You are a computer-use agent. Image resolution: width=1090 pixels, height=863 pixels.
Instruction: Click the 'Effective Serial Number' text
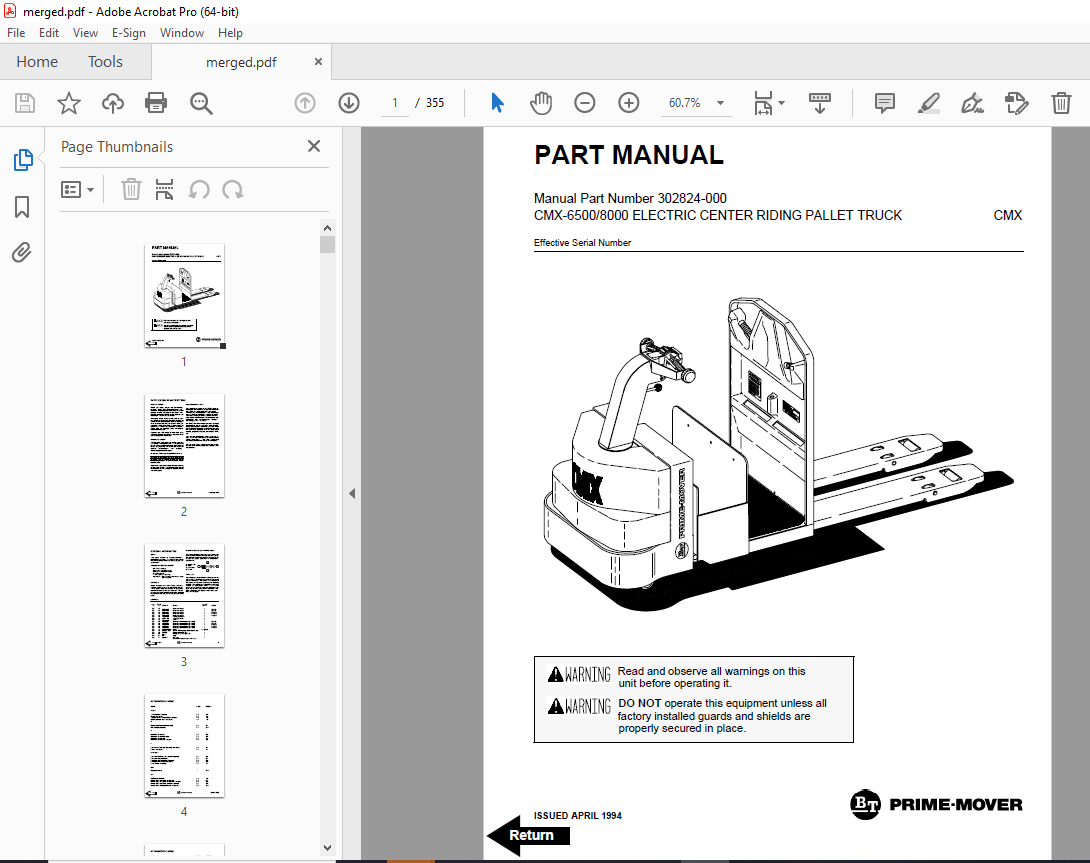pos(583,243)
